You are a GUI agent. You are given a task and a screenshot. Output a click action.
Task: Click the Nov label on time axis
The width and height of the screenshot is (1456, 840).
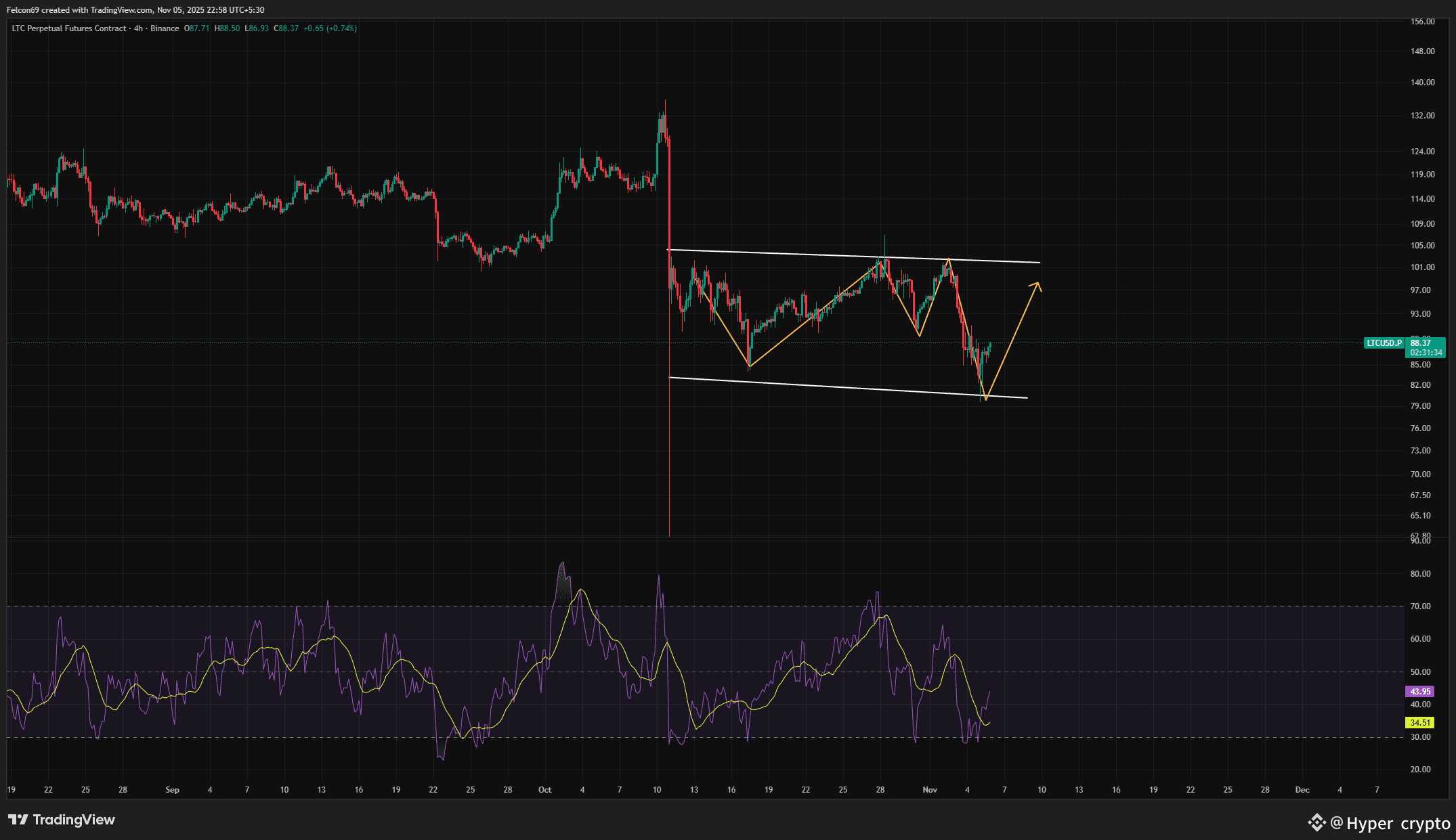coord(929,790)
